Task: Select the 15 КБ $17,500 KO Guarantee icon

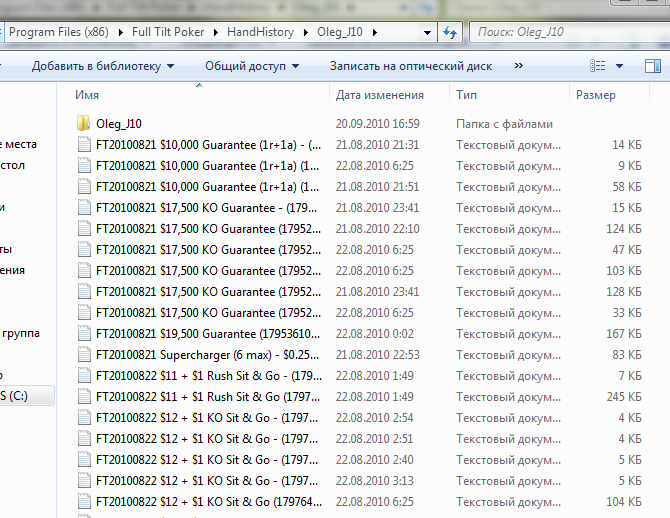Action: pyautogui.click(x=84, y=207)
